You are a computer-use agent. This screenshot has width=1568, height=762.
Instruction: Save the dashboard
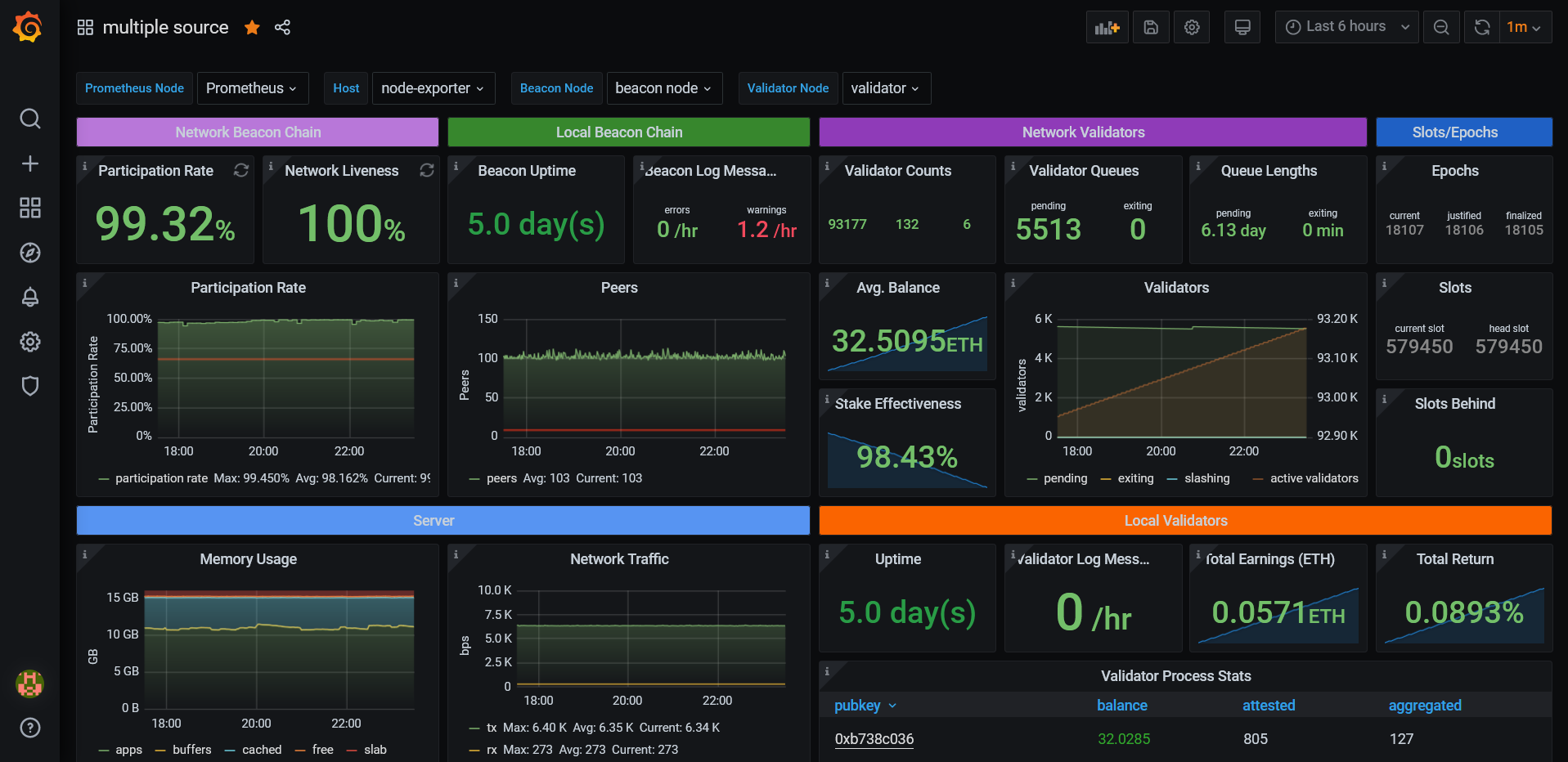(1151, 27)
